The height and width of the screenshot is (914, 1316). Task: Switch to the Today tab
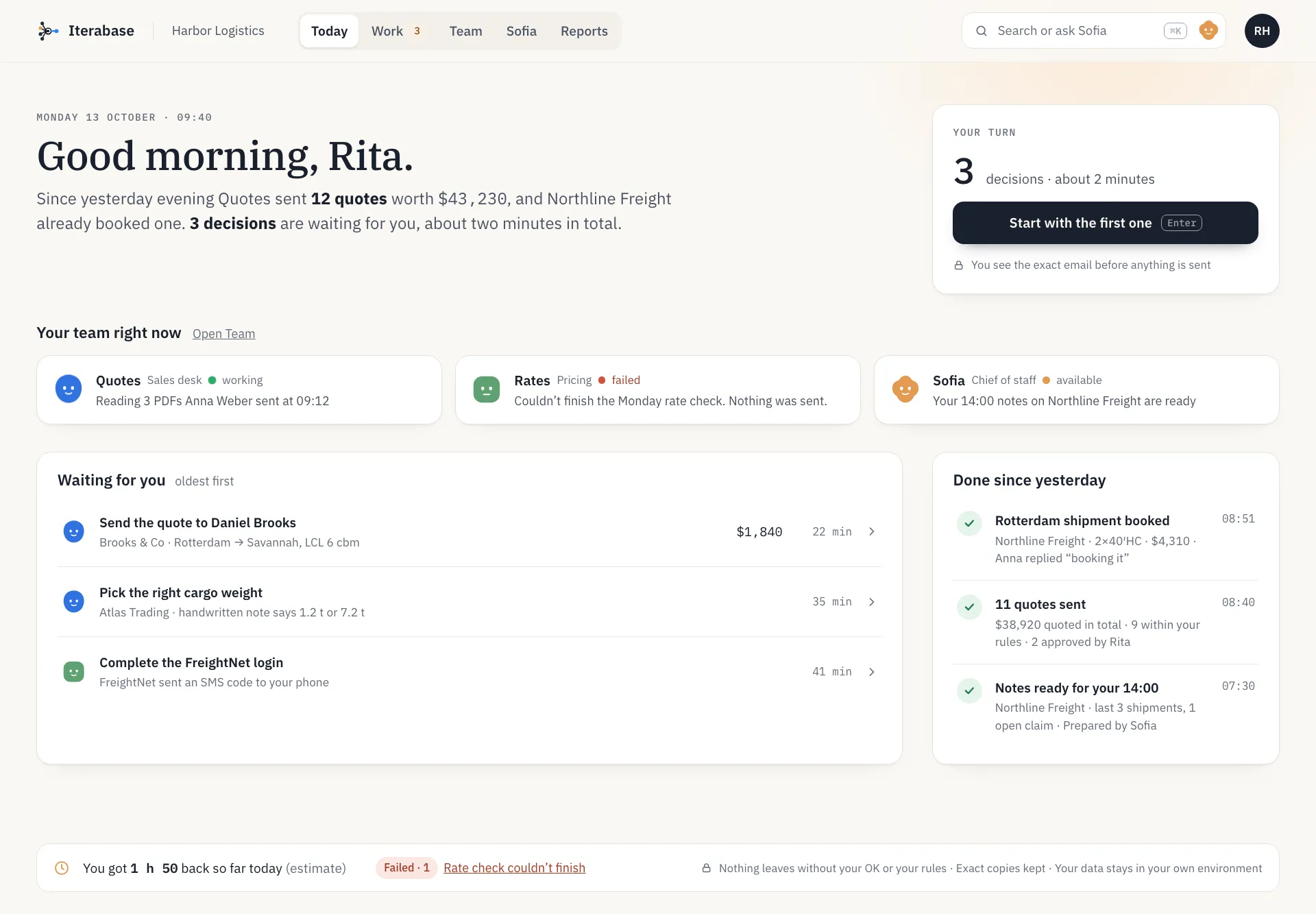click(329, 31)
